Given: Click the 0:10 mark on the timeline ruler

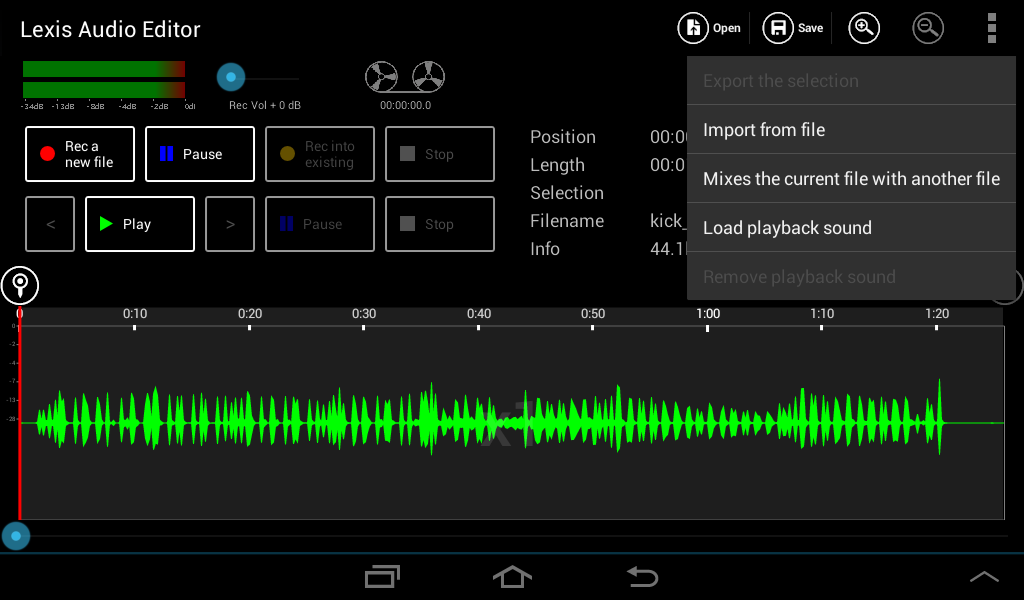Looking at the screenshot, I should (135, 314).
